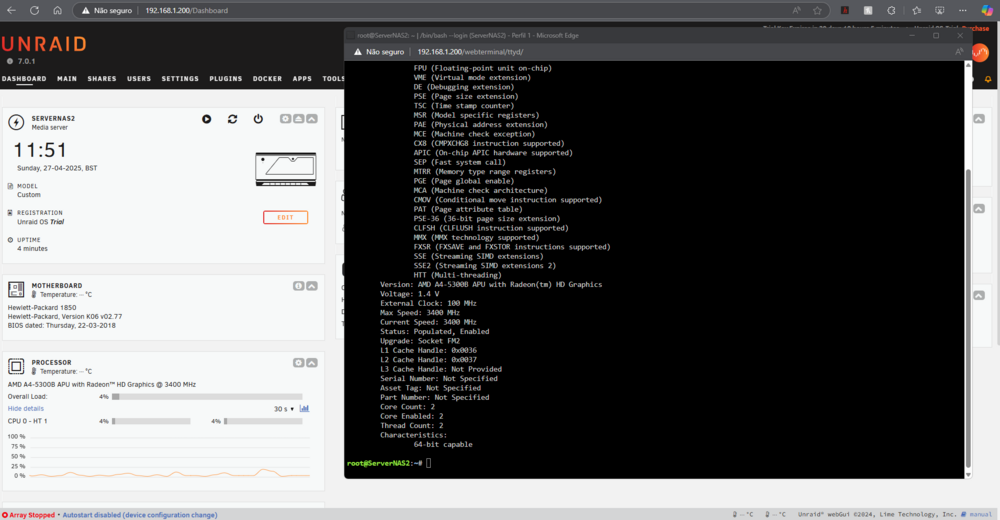
Task: Click the Motherboard info icon
Action: coord(298,286)
